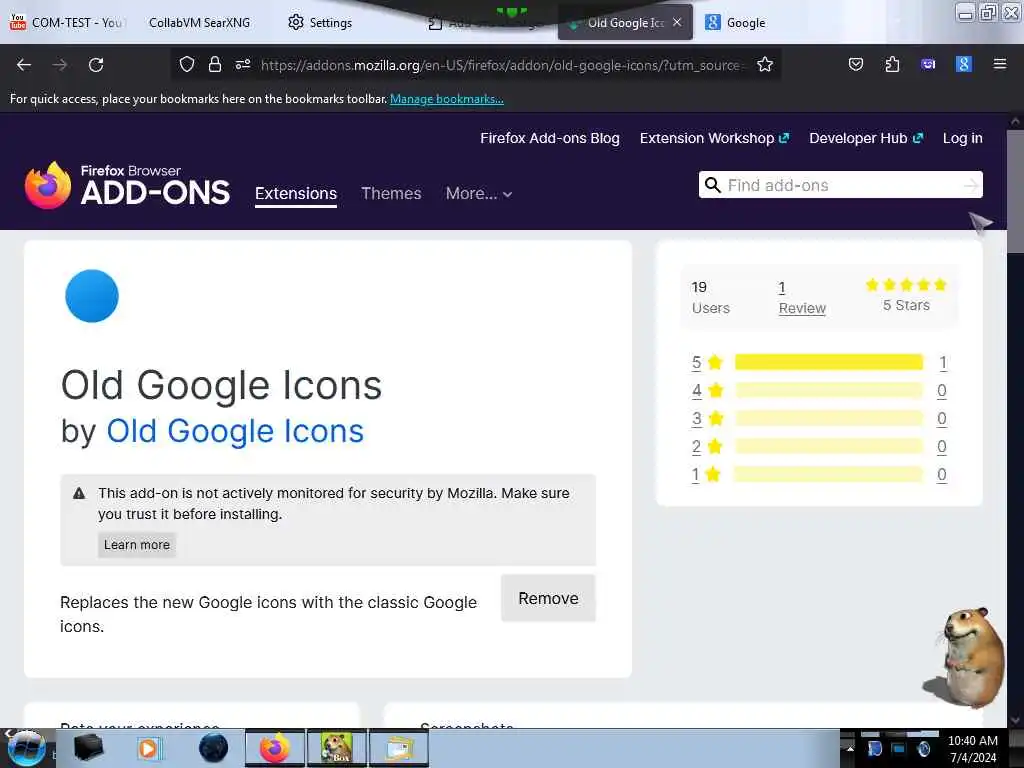1024x768 pixels.
Task: Switch to the CollabVM SearXNG tab
Action: click(x=199, y=22)
